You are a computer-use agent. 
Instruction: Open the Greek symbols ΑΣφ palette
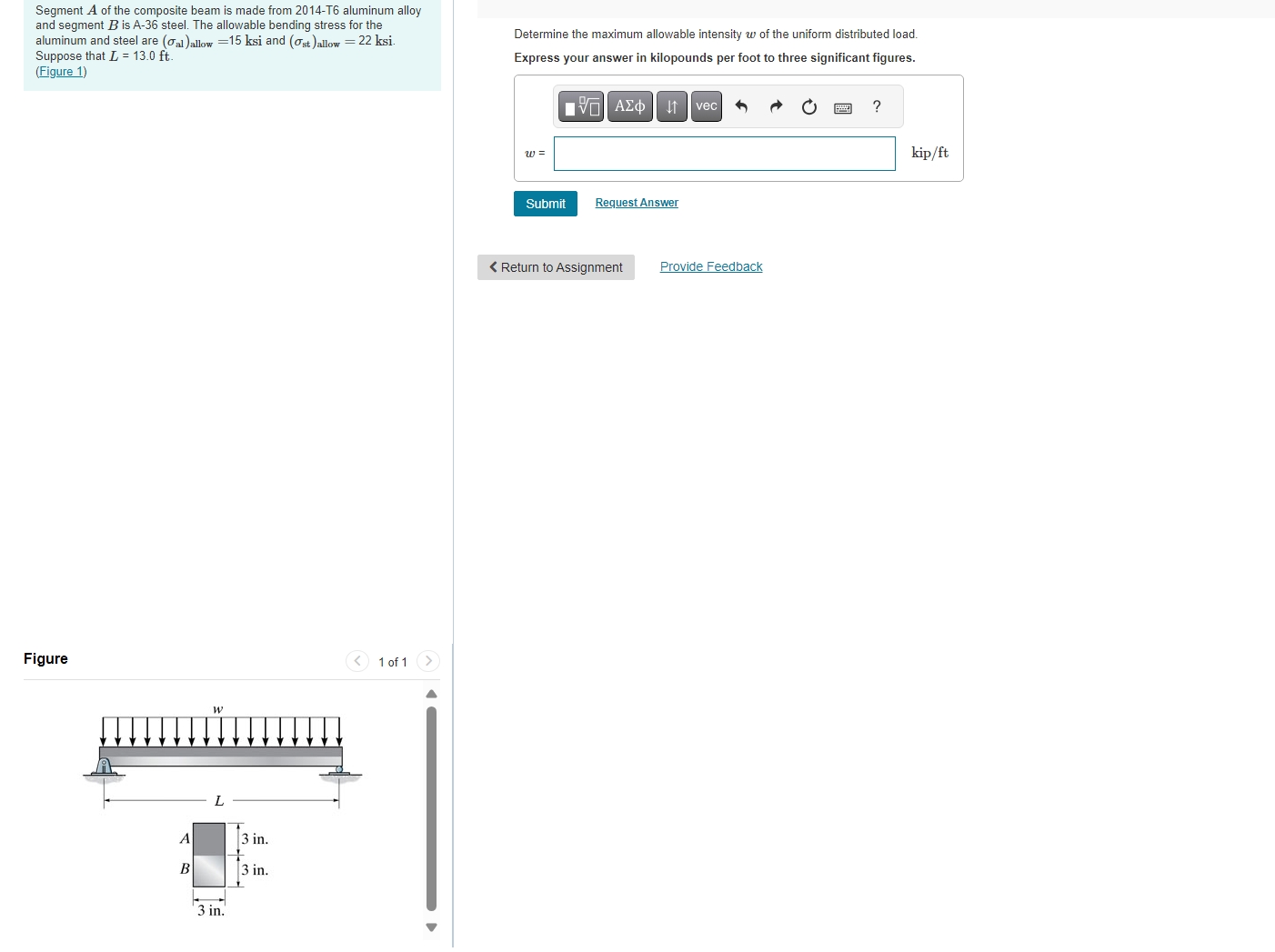pos(629,106)
